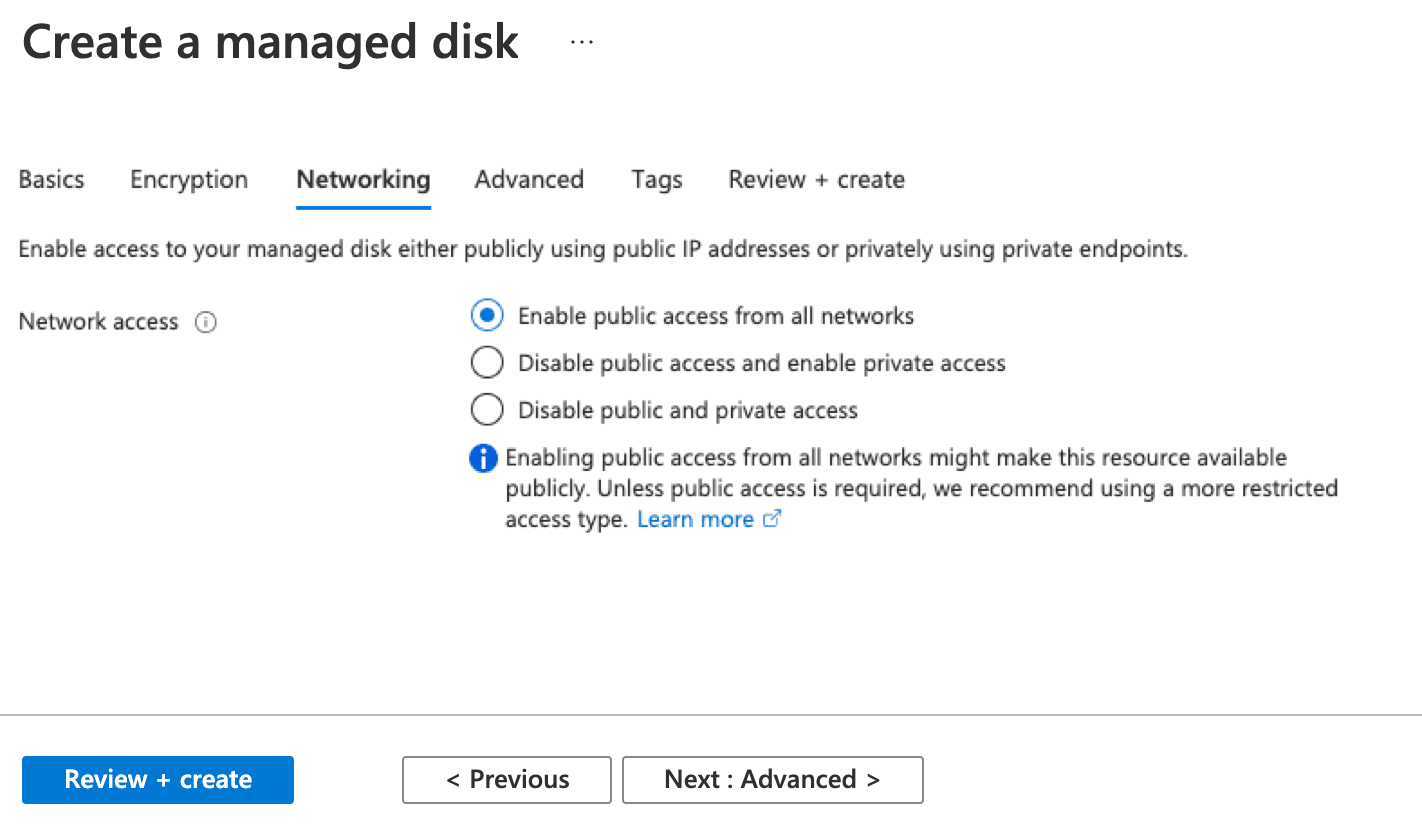This screenshot has height=824, width=1422.
Task: Click the Review + create button
Action: 157,779
